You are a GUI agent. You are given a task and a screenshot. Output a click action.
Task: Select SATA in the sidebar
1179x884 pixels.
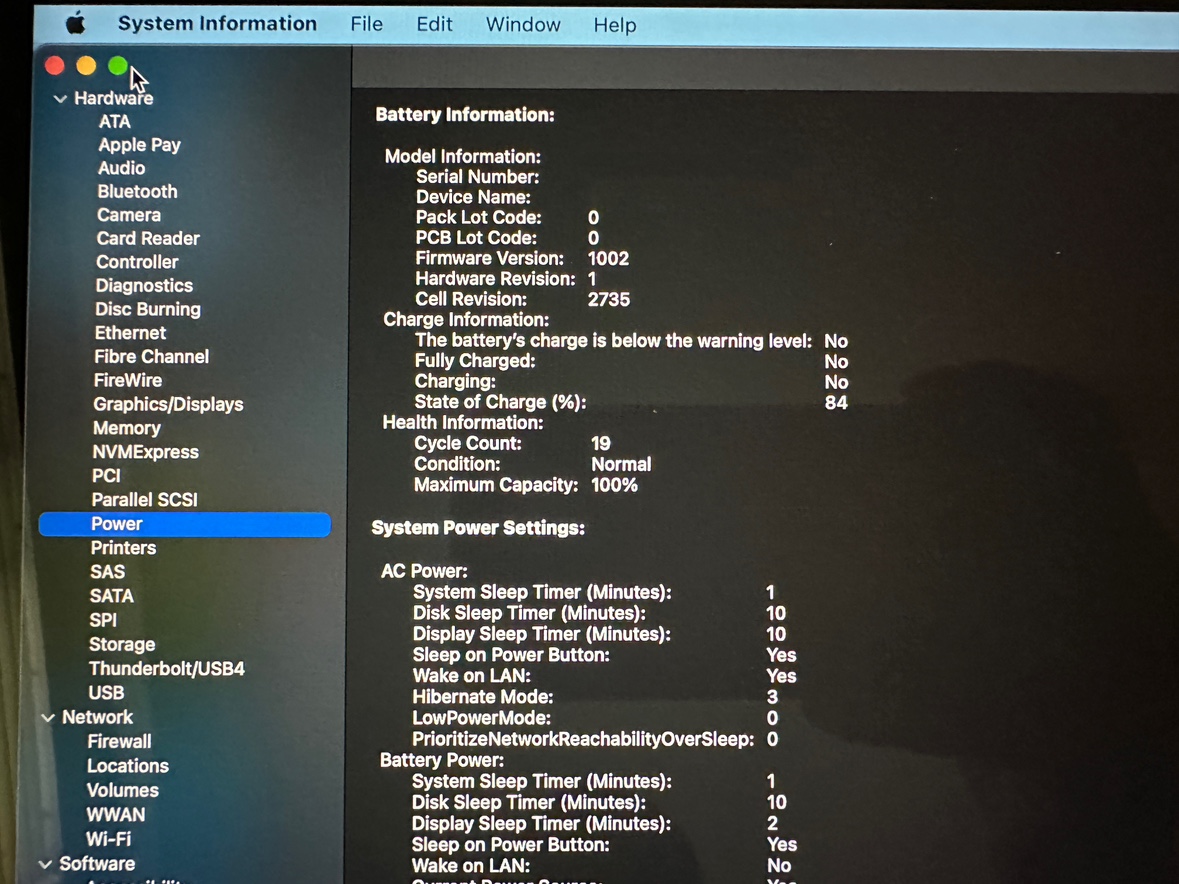point(111,596)
